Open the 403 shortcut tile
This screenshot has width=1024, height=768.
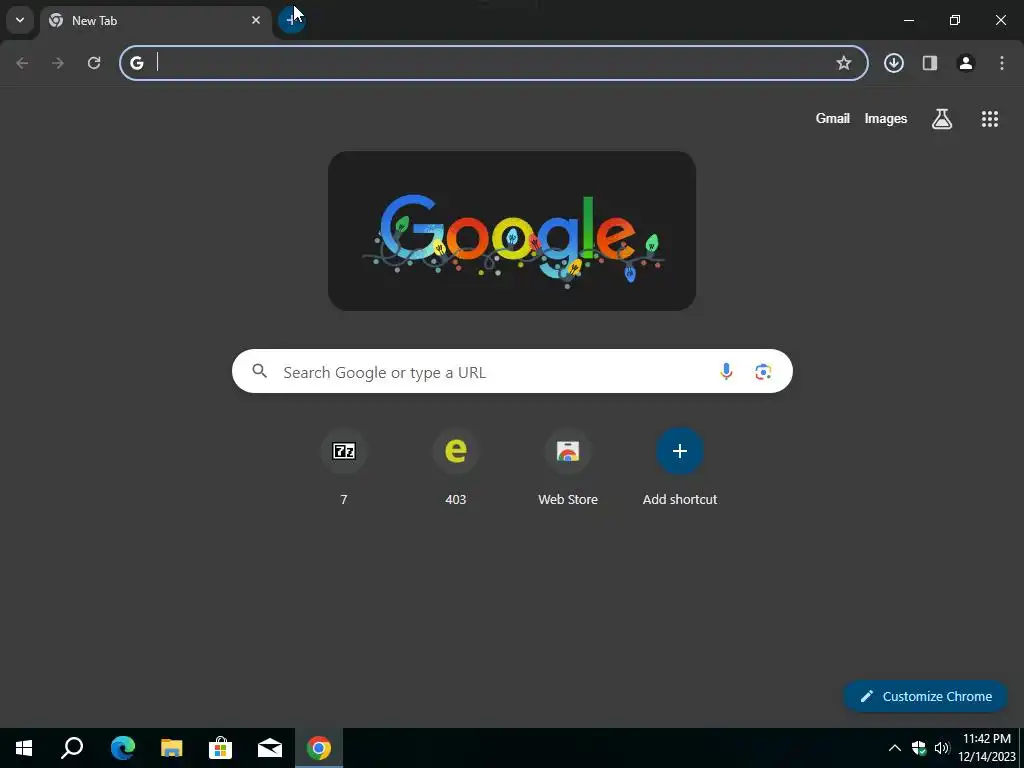(x=456, y=466)
